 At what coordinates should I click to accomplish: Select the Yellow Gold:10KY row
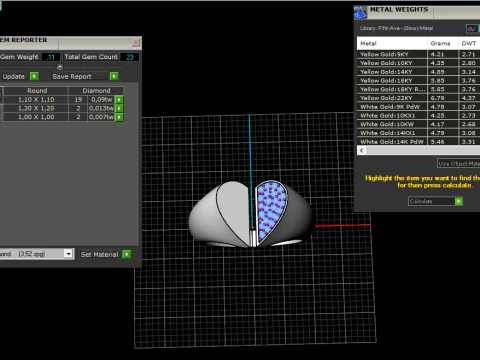click(418, 63)
